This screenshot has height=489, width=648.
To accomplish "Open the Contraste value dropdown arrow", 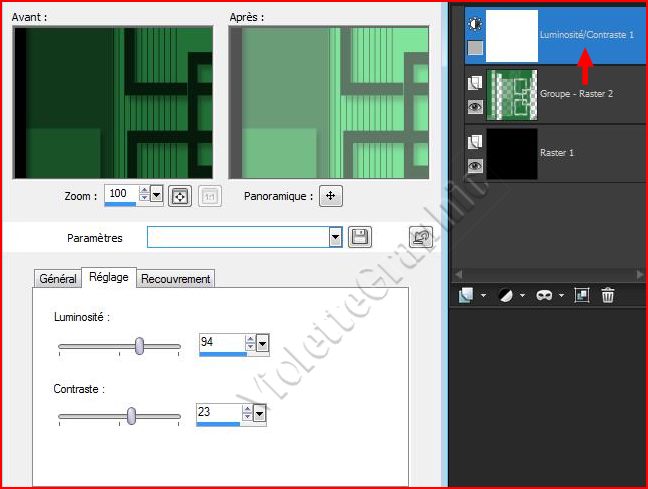I will click(260, 413).
